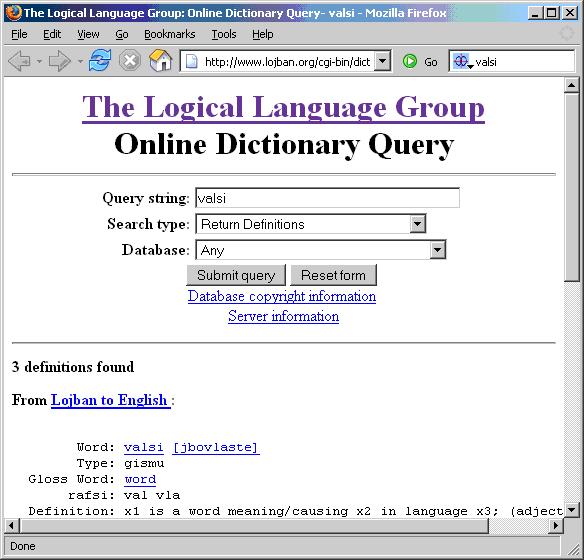This screenshot has width=584, height=560.
Task: Click the rafsi value 'val vla'
Action: tap(152, 495)
